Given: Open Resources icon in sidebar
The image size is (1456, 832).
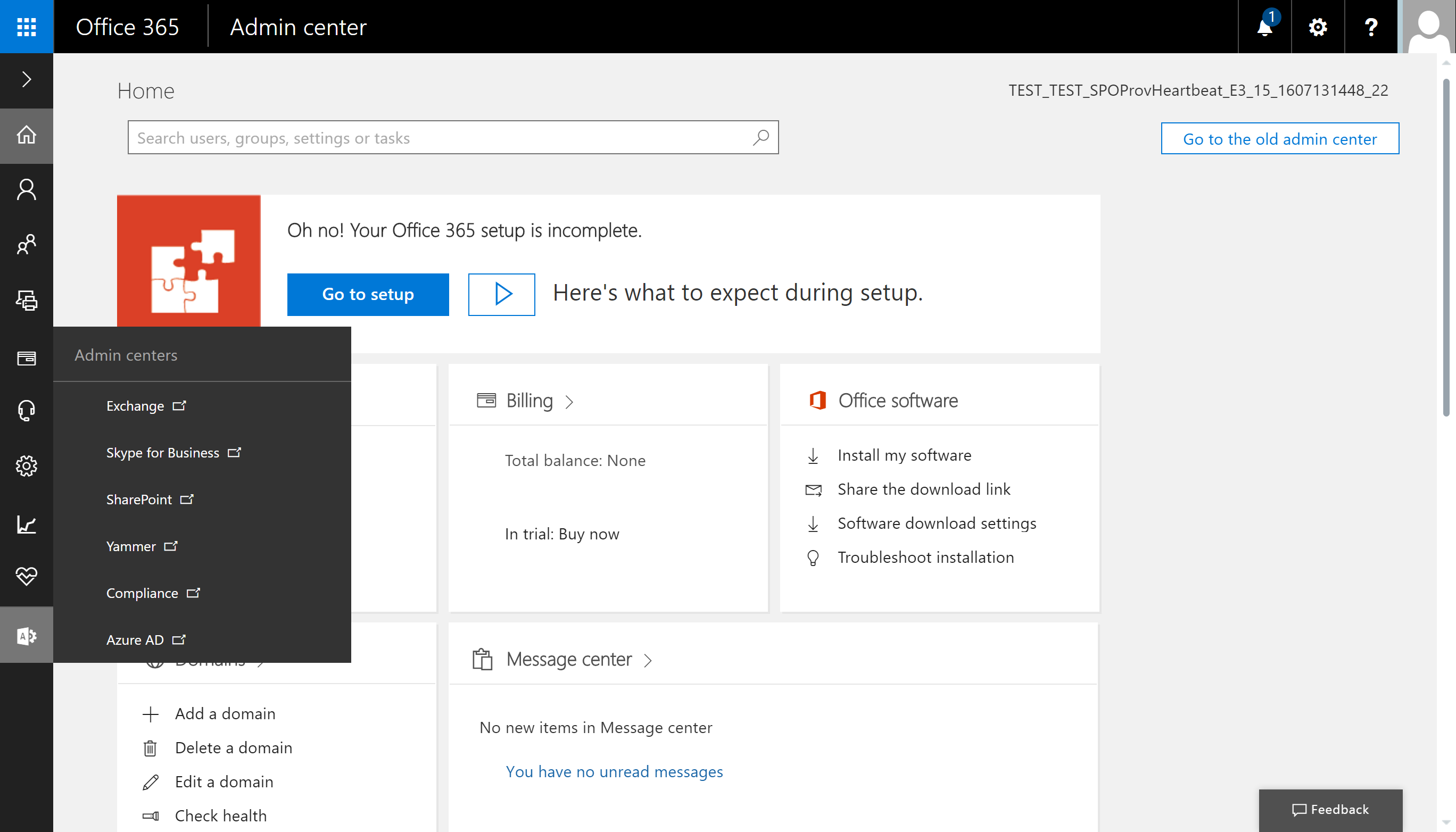Looking at the screenshot, I should pos(26,300).
